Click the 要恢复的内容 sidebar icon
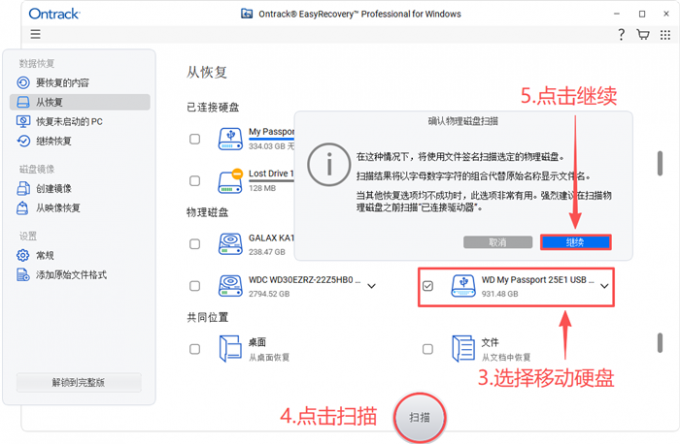 coord(23,82)
